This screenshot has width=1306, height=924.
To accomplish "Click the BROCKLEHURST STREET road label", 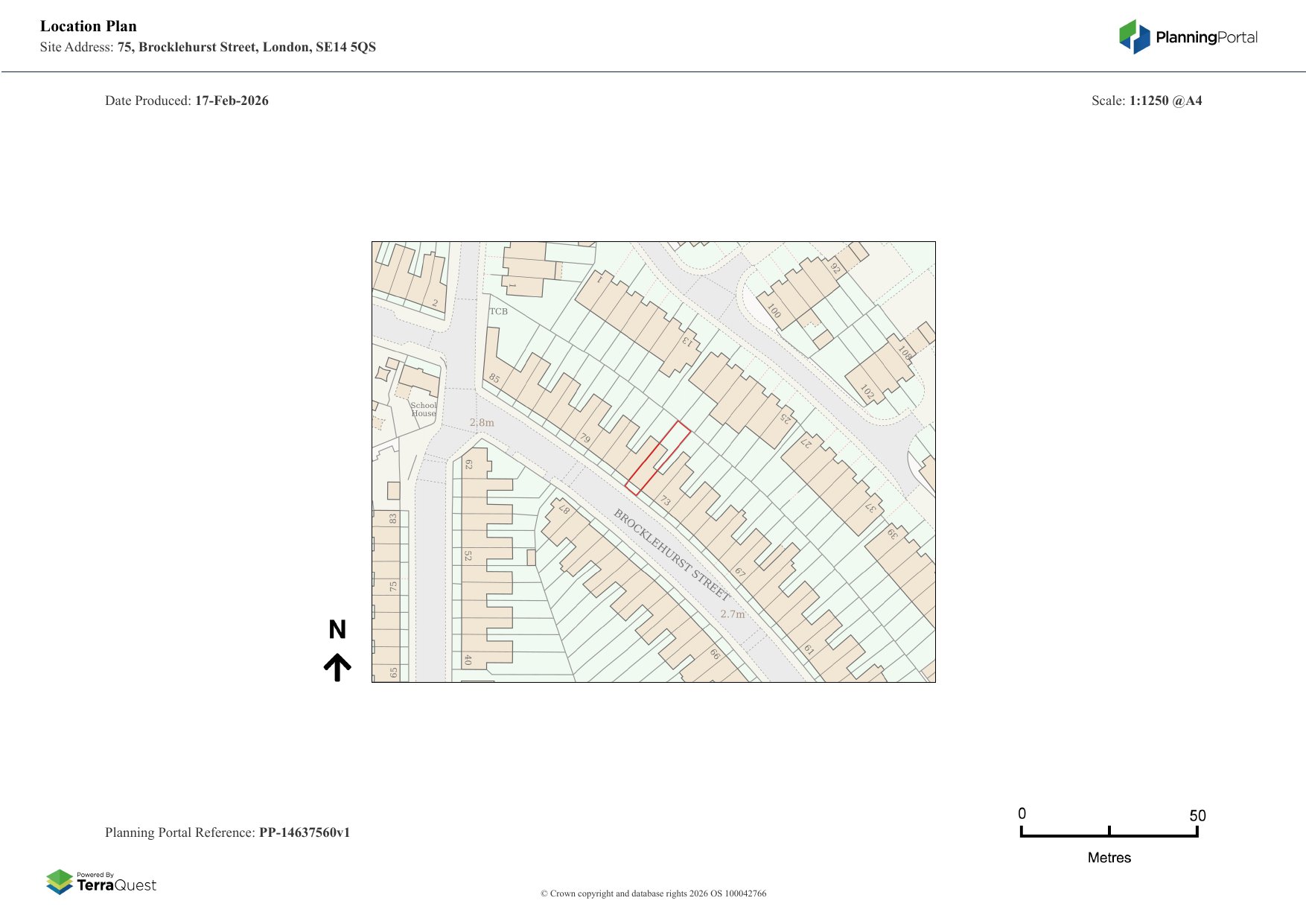I will pos(671,555).
